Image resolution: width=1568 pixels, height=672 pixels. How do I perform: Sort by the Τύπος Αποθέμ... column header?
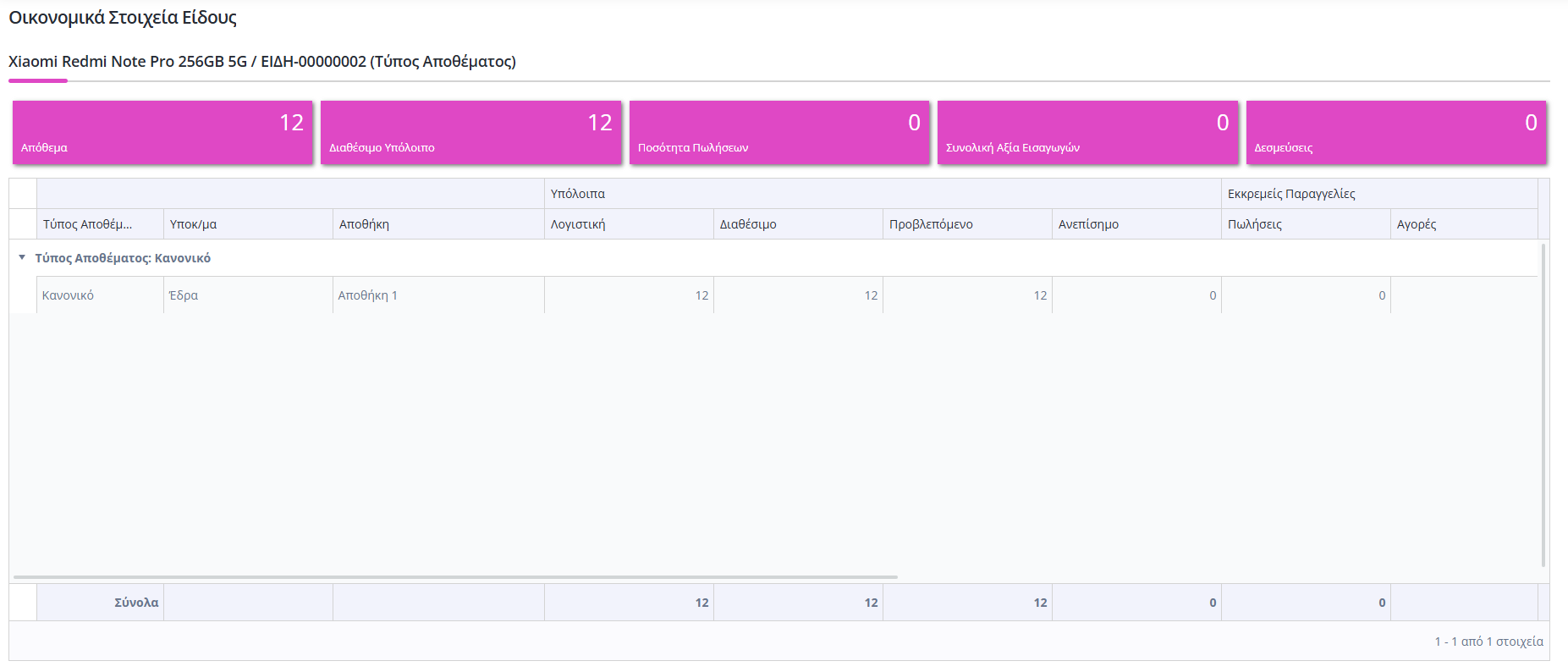100,224
